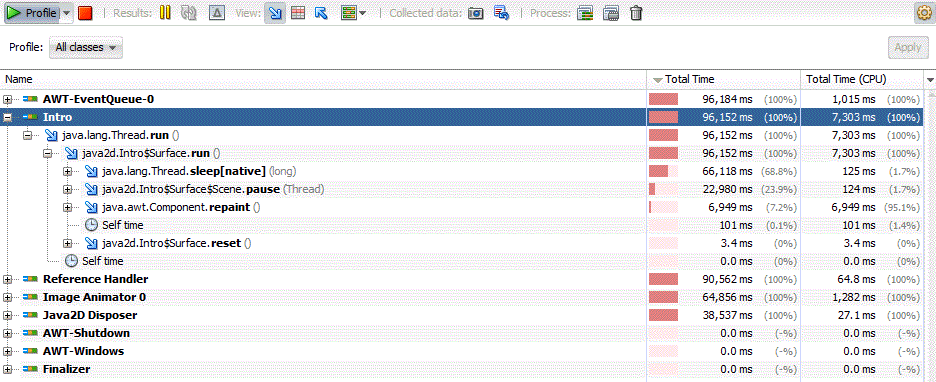
Task: Click the method arrow icon beside Component.repaint
Action: pyautogui.click(x=91, y=207)
